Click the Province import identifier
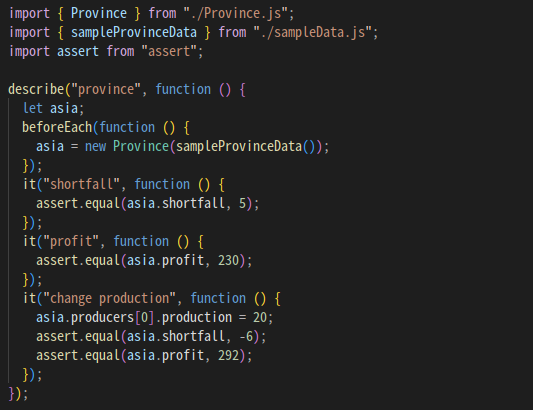Screen dimensions: 533x410 click(99, 14)
